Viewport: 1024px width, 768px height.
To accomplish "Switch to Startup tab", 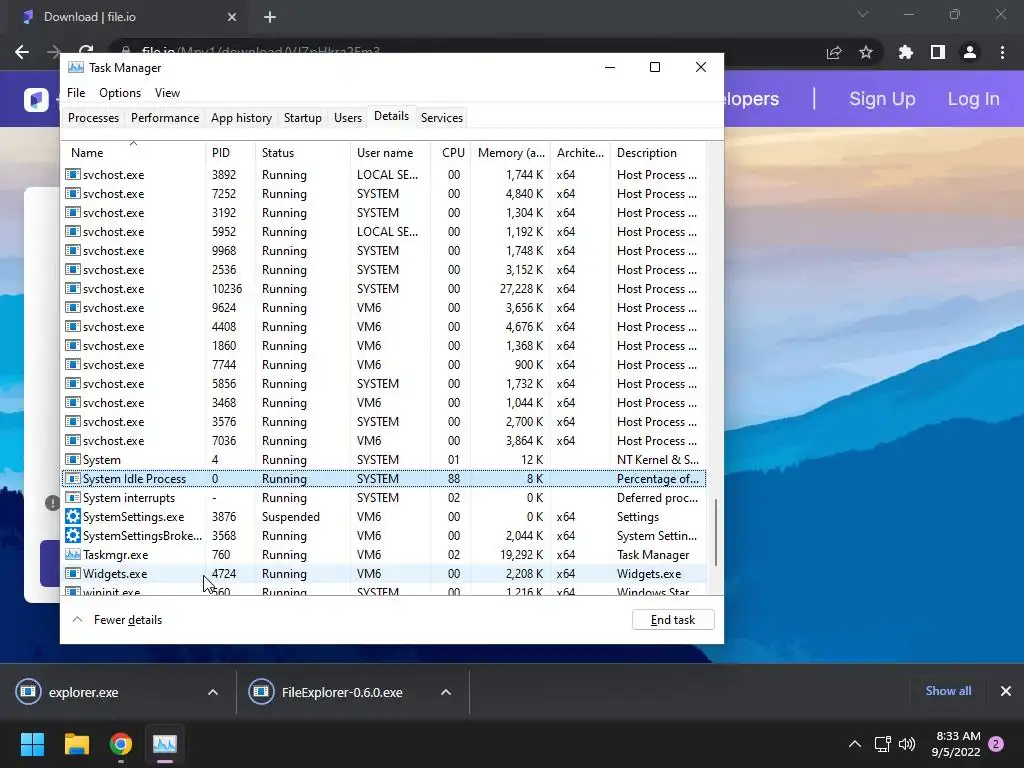I will [x=302, y=118].
